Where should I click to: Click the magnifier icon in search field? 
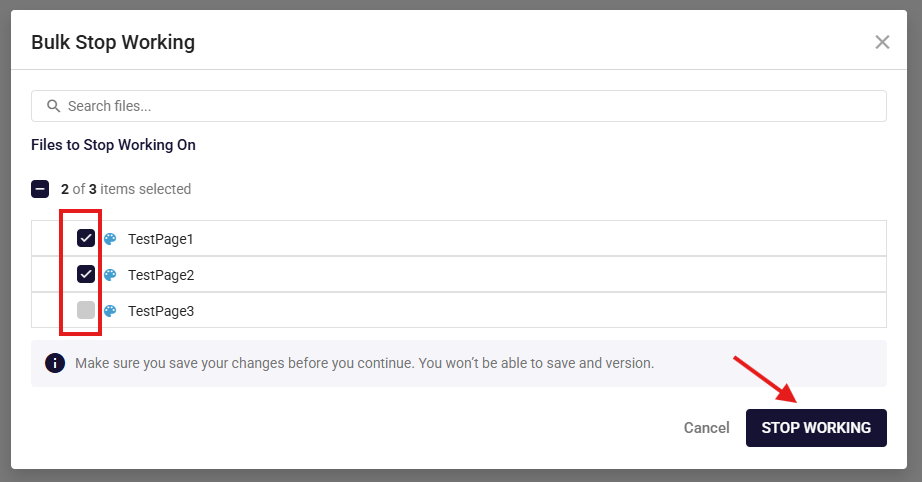click(x=54, y=106)
